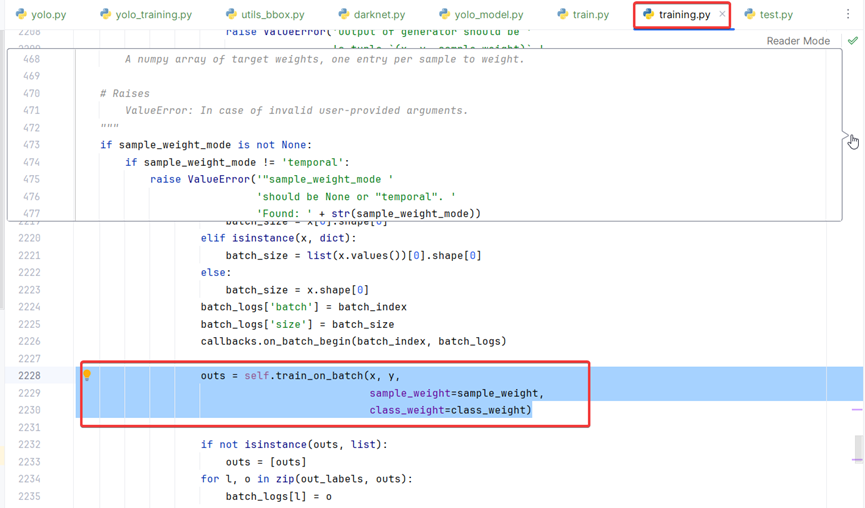Click "batch_logs['size'] = batch_size" line

[x=297, y=324]
